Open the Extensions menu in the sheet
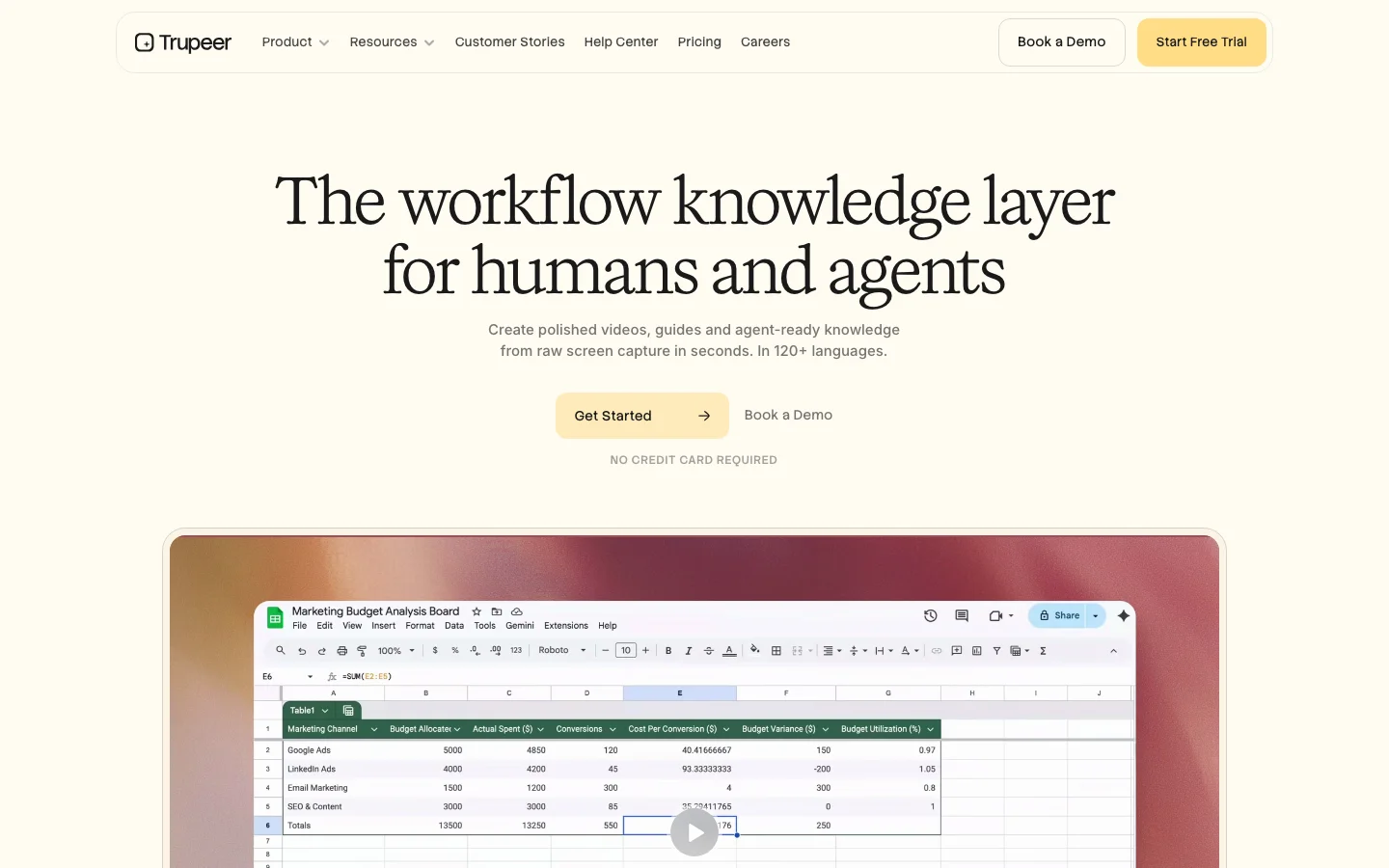 coord(566,626)
